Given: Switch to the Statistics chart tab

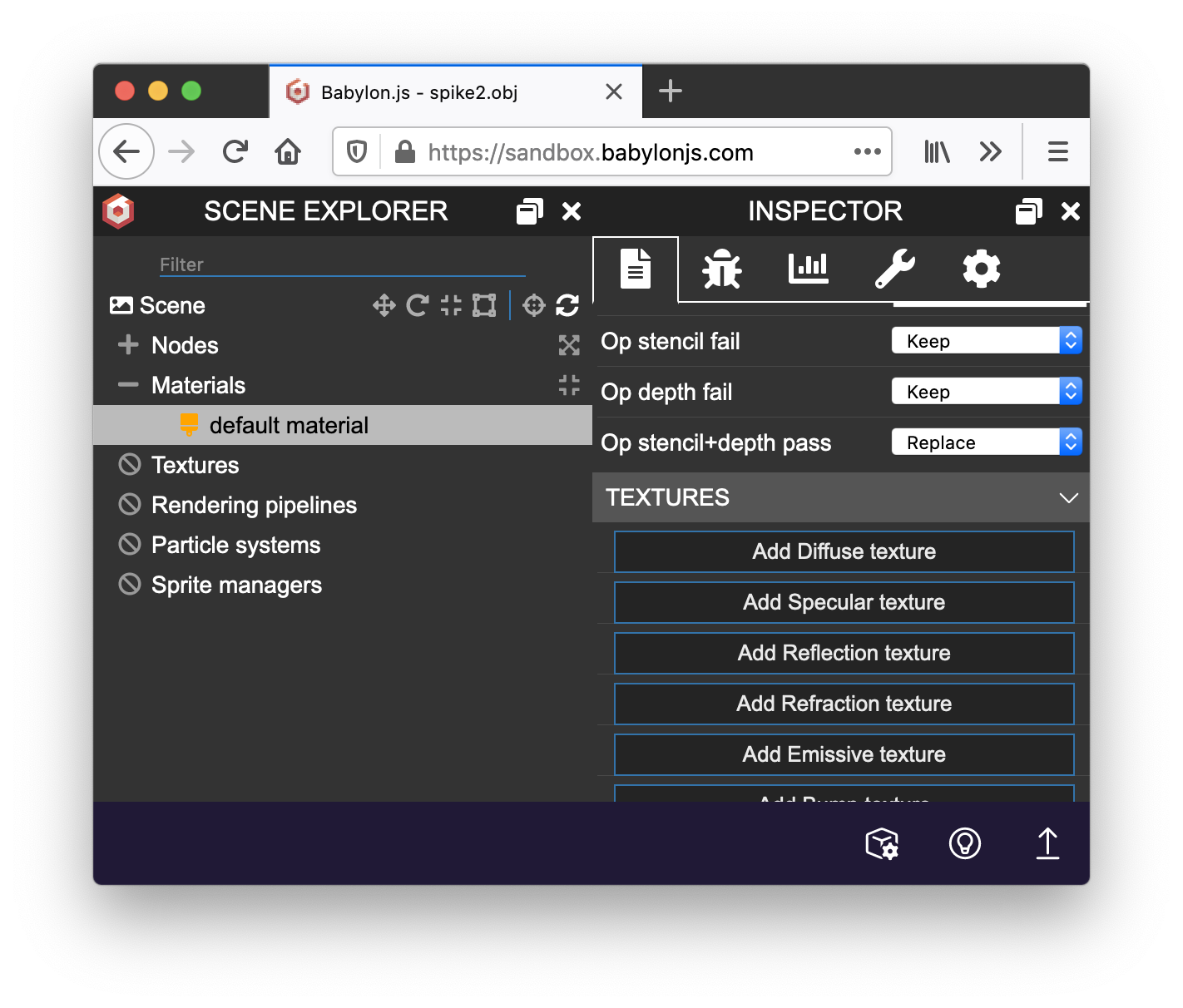Looking at the screenshot, I should [x=808, y=269].
